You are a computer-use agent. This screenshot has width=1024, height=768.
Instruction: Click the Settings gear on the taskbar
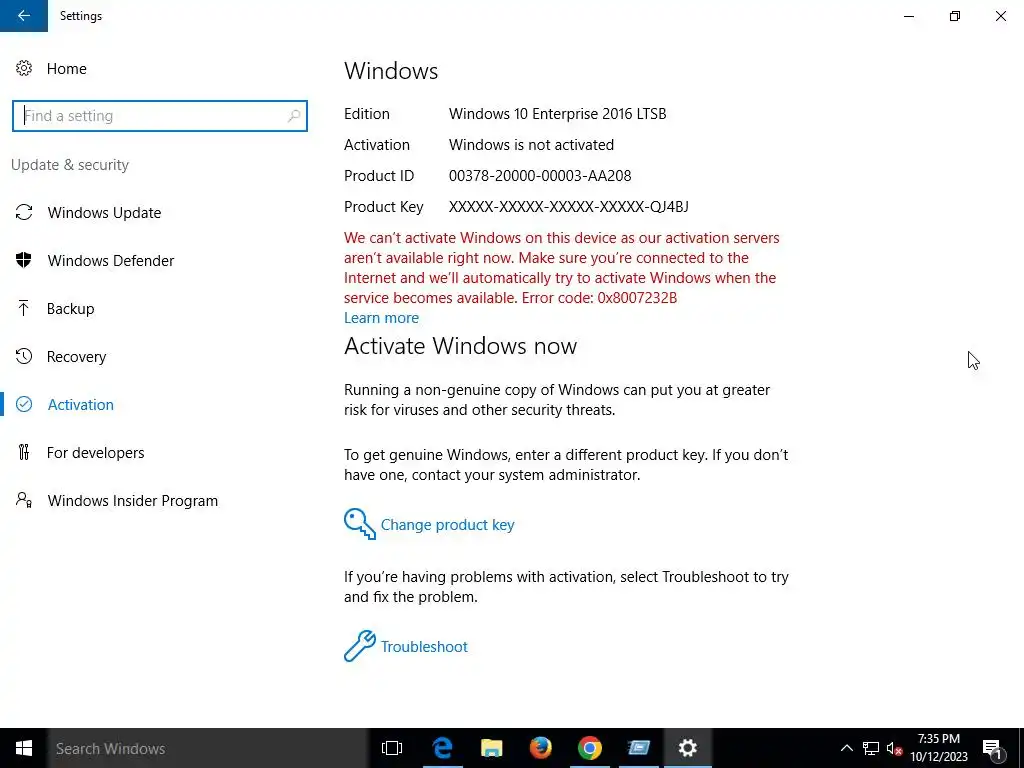[x=688, y=748]
